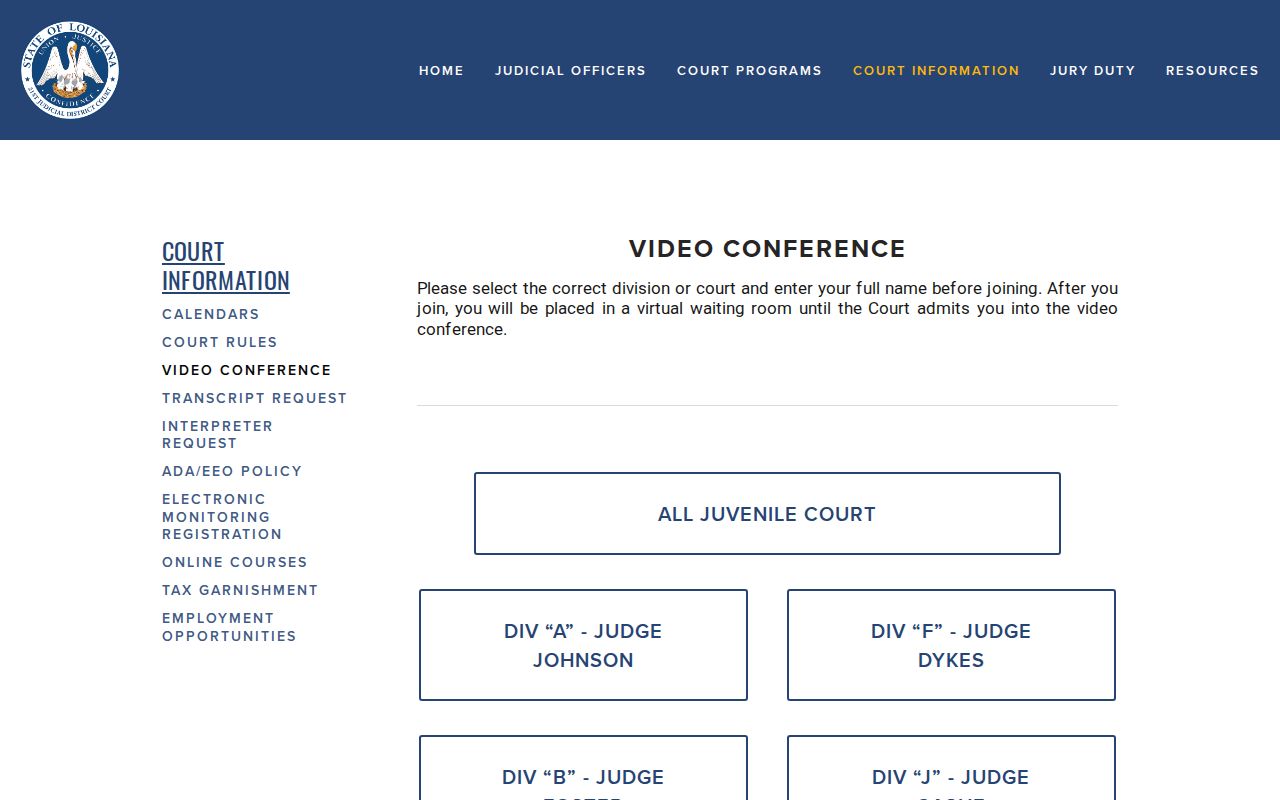Open the Jury Duty page
Screen dimensions: 1280x800
[x=1092, y=71]
